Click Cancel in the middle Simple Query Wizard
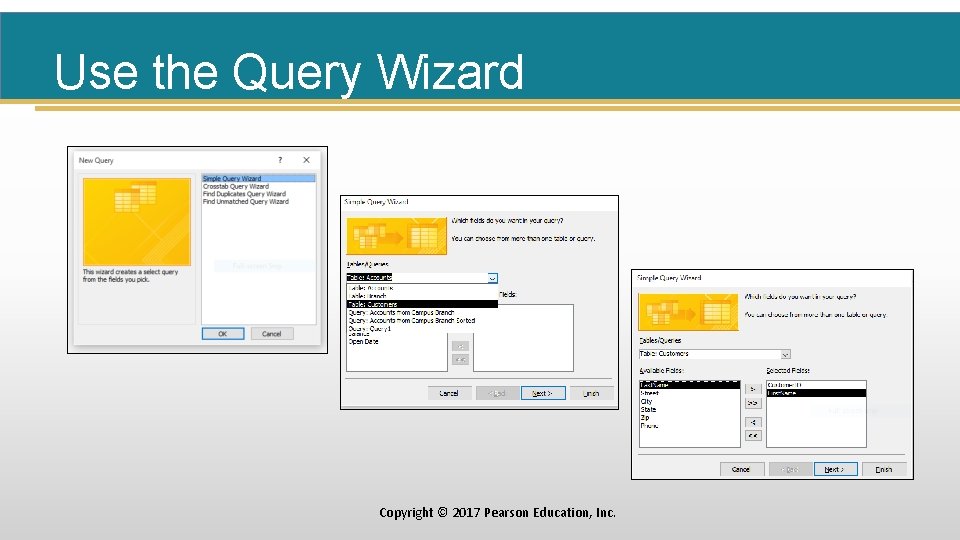The width and height of the screenshot is (960, 540). point(449,393)
